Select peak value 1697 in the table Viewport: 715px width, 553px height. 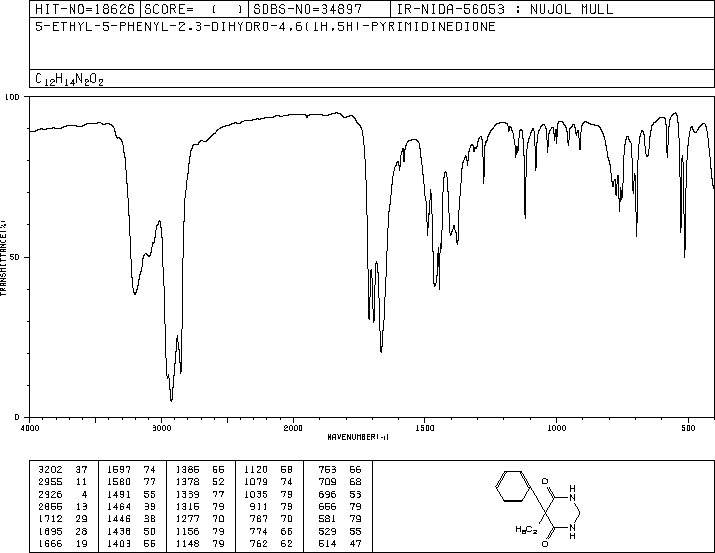tap(119, 469)
